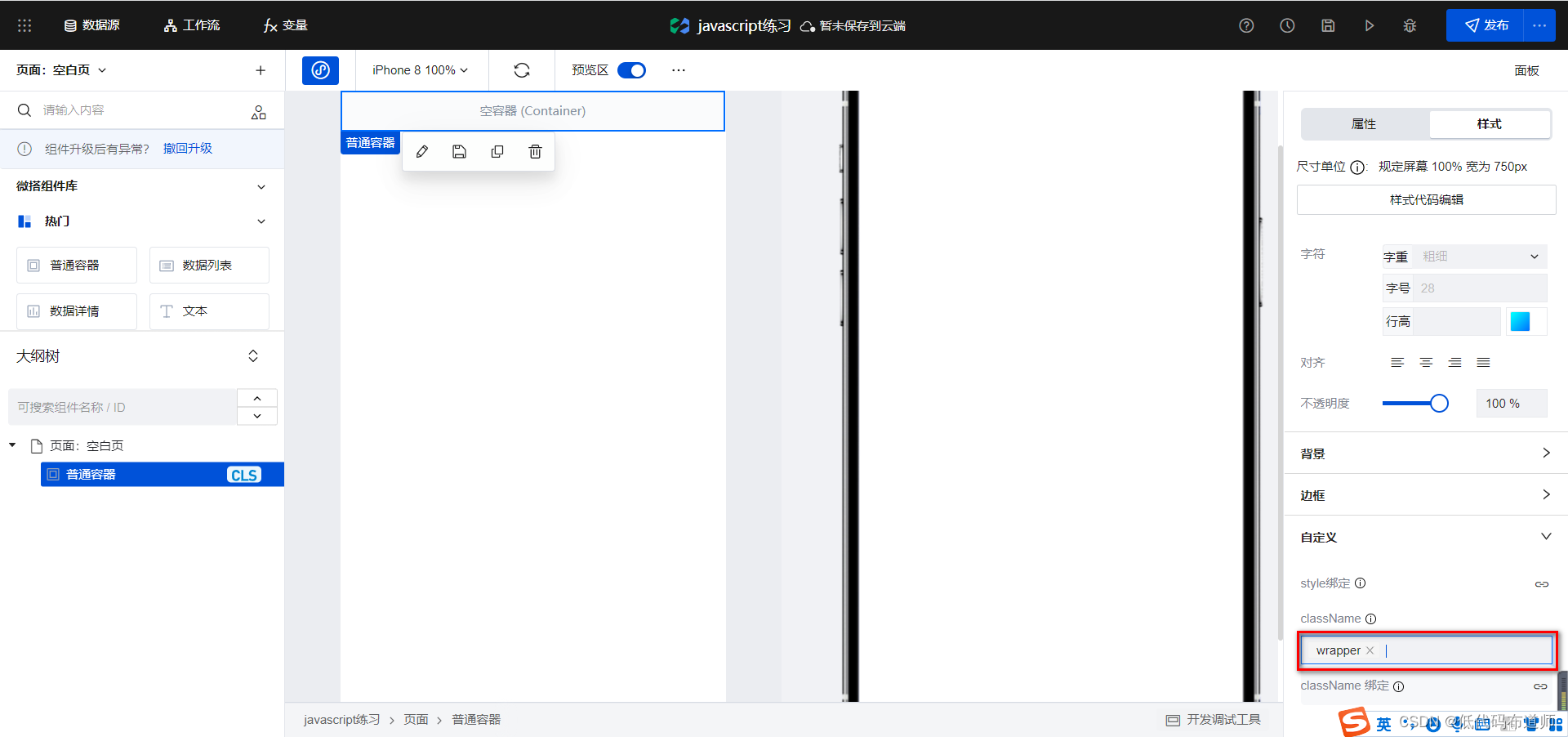Click the 发布 publish button
Image resolution: width=1568 pixels, height=737 pixels.
click(x=1485, y=25)
